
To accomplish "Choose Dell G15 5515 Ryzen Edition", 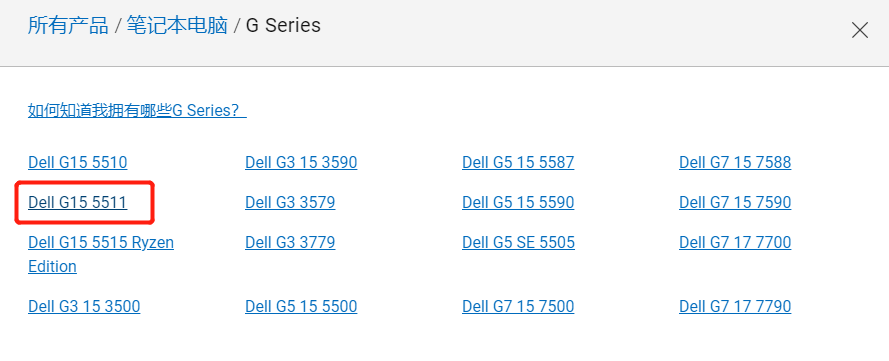I will point(101,254).
